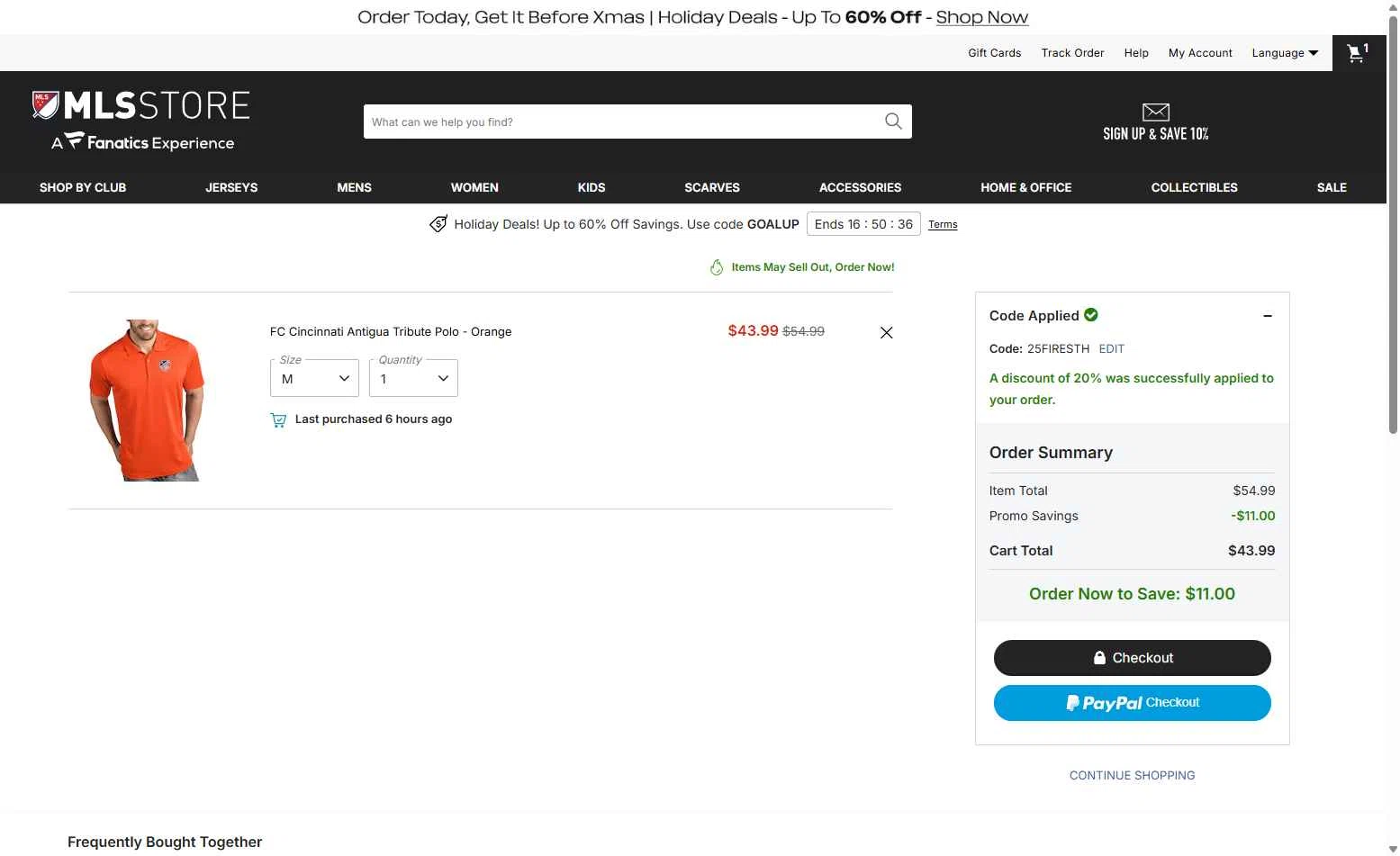Open the Jerseys menu
The image size is (1400, 856).
point(231,187)
